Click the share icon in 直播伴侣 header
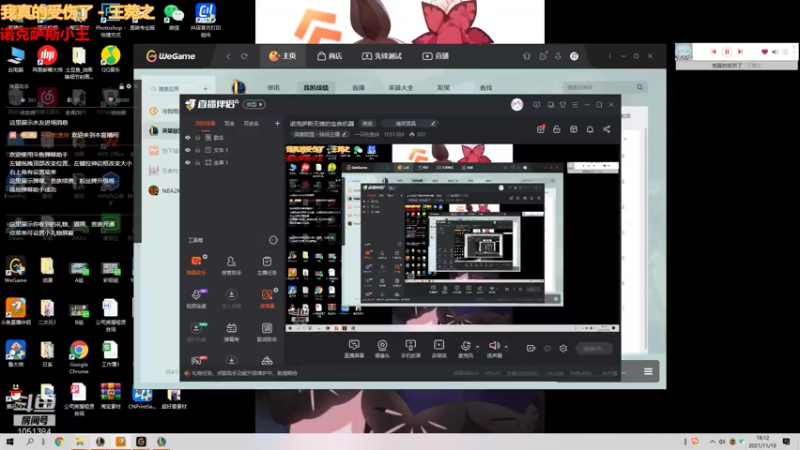800x450 pixels. 607,129
